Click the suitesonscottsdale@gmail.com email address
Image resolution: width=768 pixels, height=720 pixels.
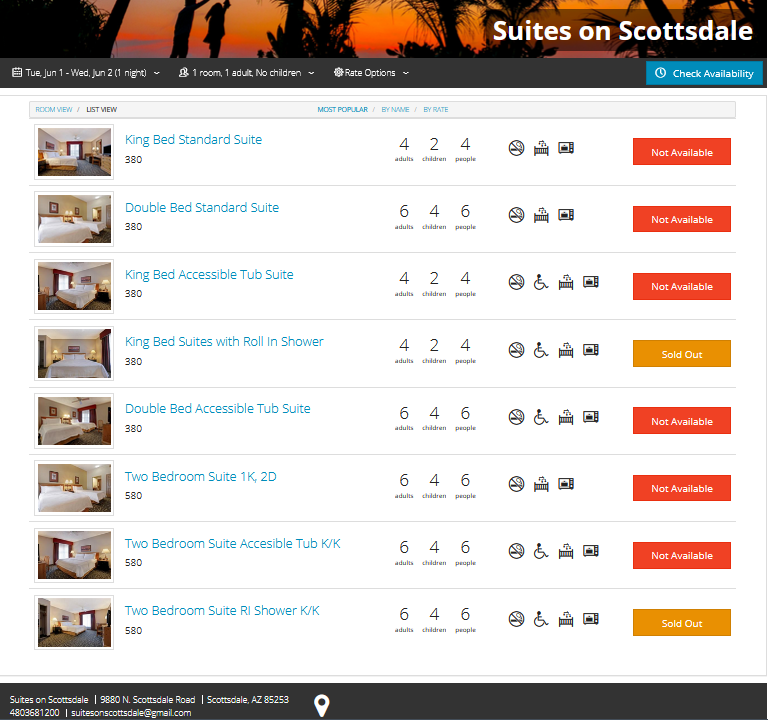(x=131, y=713)
